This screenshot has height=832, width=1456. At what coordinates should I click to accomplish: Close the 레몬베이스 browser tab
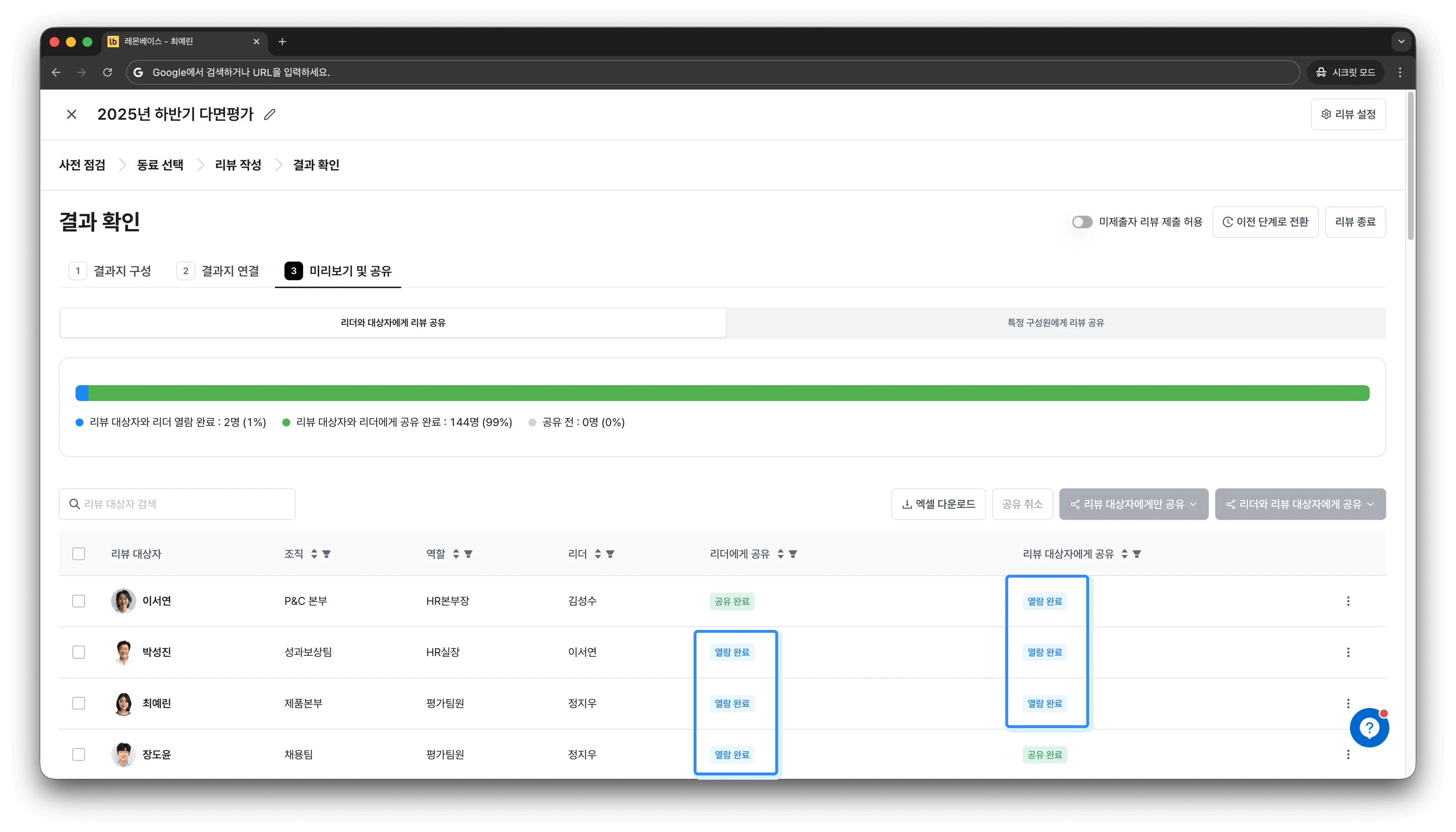click(257, 41)
